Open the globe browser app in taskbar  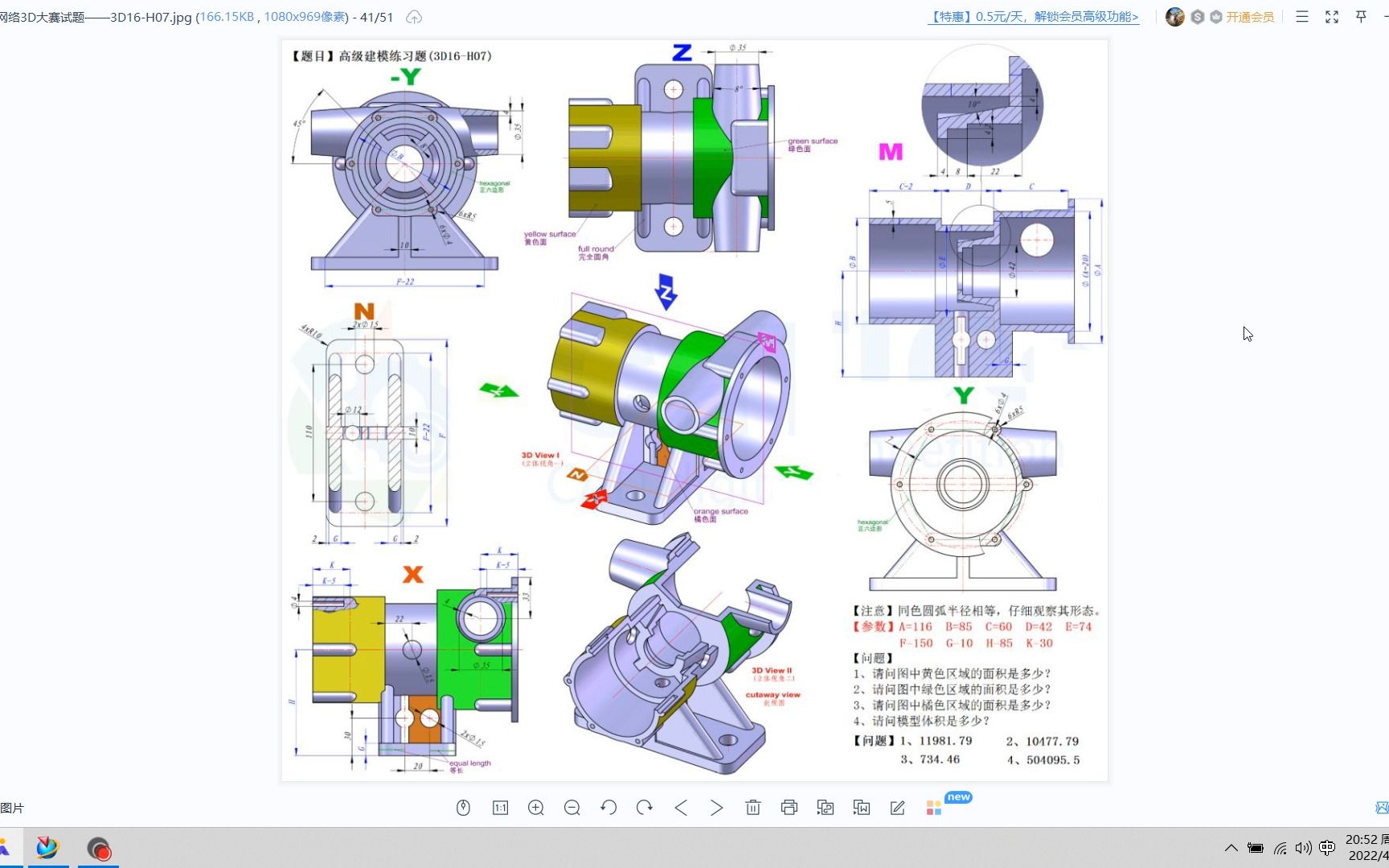tap(47, 848)
